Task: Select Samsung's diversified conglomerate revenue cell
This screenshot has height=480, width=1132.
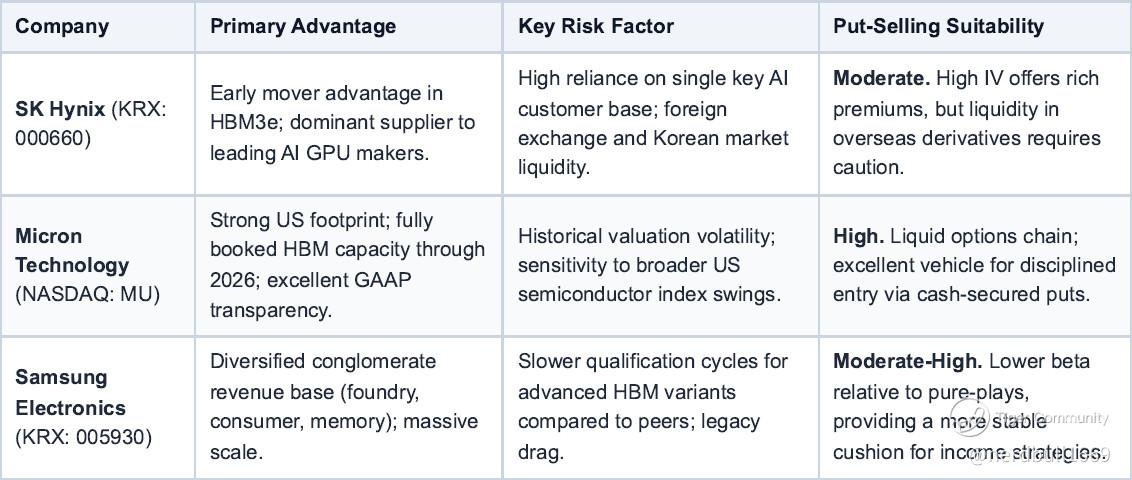Action: tap(348, 406)
